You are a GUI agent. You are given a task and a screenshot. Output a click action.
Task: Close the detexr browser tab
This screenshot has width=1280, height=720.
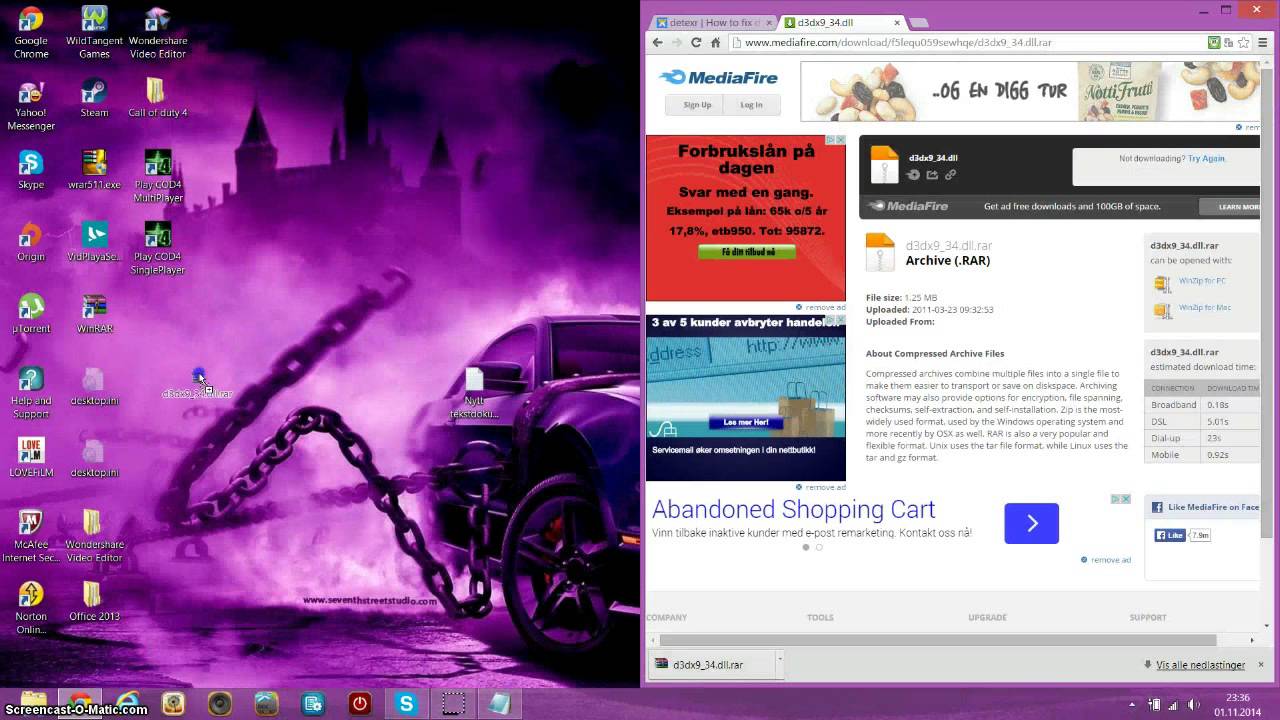click(769, 22)
